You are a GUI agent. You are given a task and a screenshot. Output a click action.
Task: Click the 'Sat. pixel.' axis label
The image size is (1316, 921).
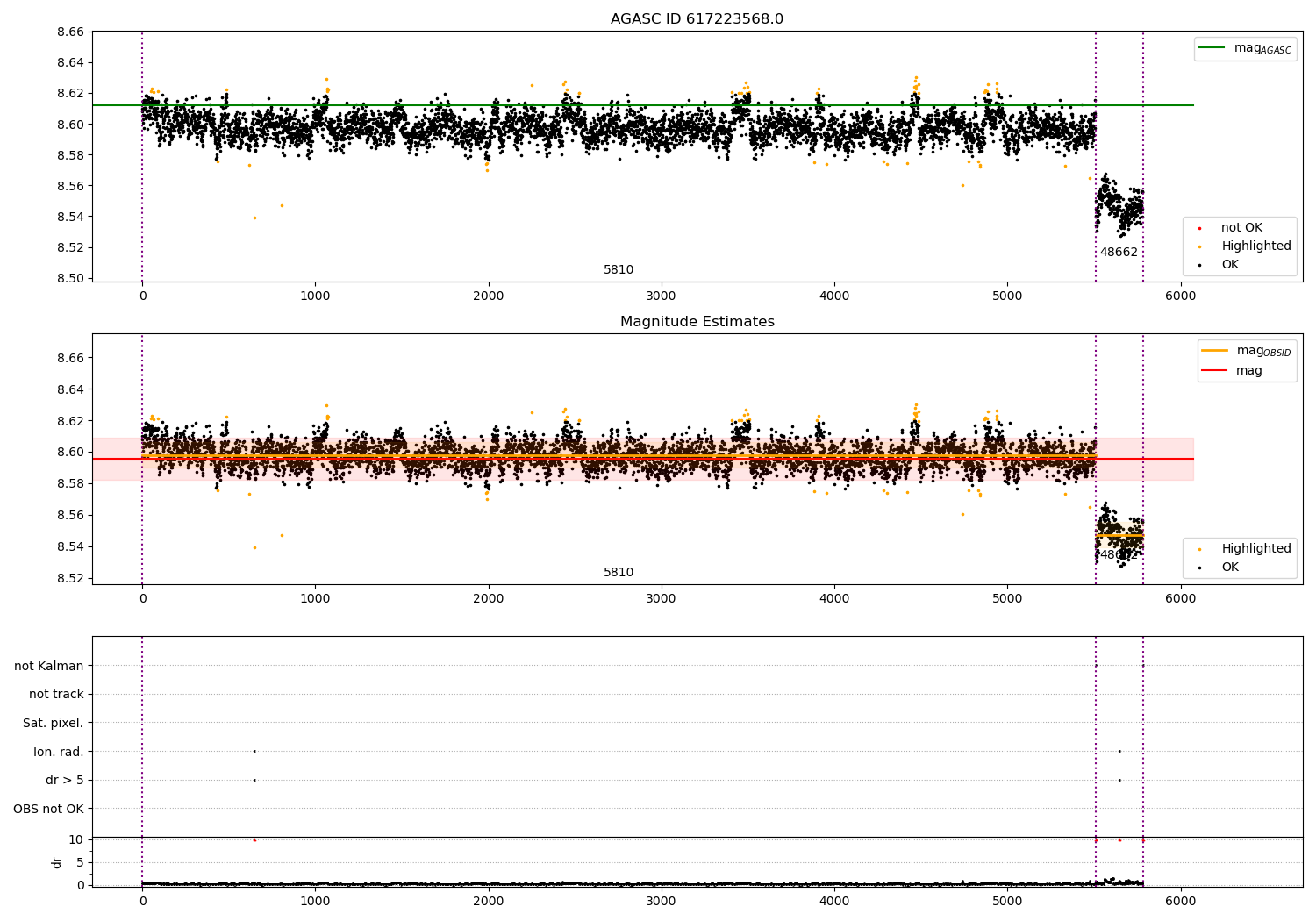click(x=53, y=723)
